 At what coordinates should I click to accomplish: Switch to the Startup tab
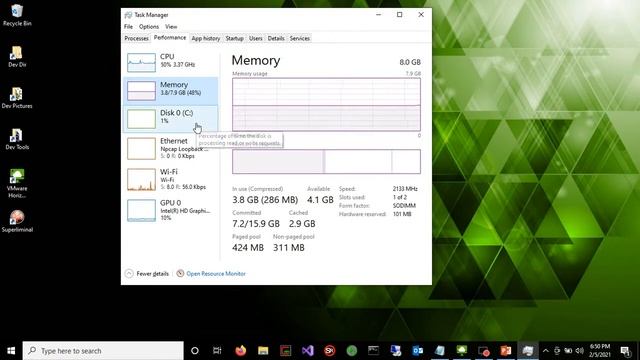click(234, 38)
